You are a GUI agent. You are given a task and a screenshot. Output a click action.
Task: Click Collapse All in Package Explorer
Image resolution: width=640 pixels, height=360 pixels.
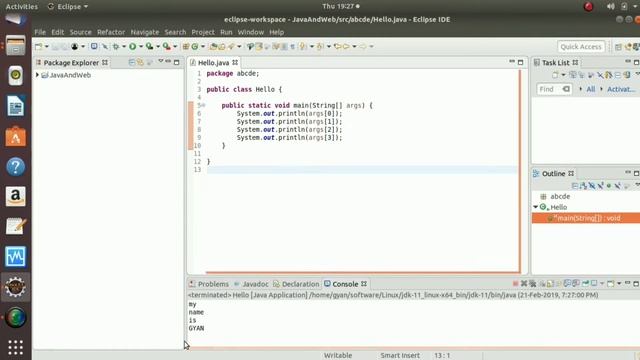tap(131, 62)
